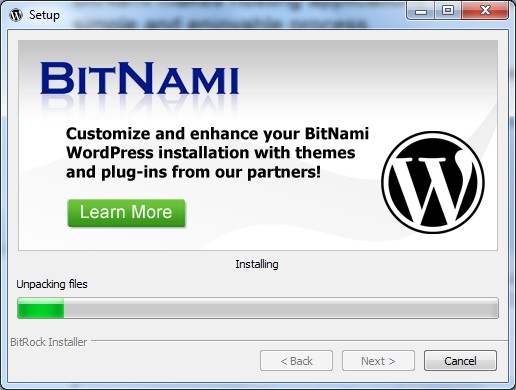
Task: Click the "Unpacking files" label
Action: 52,284
